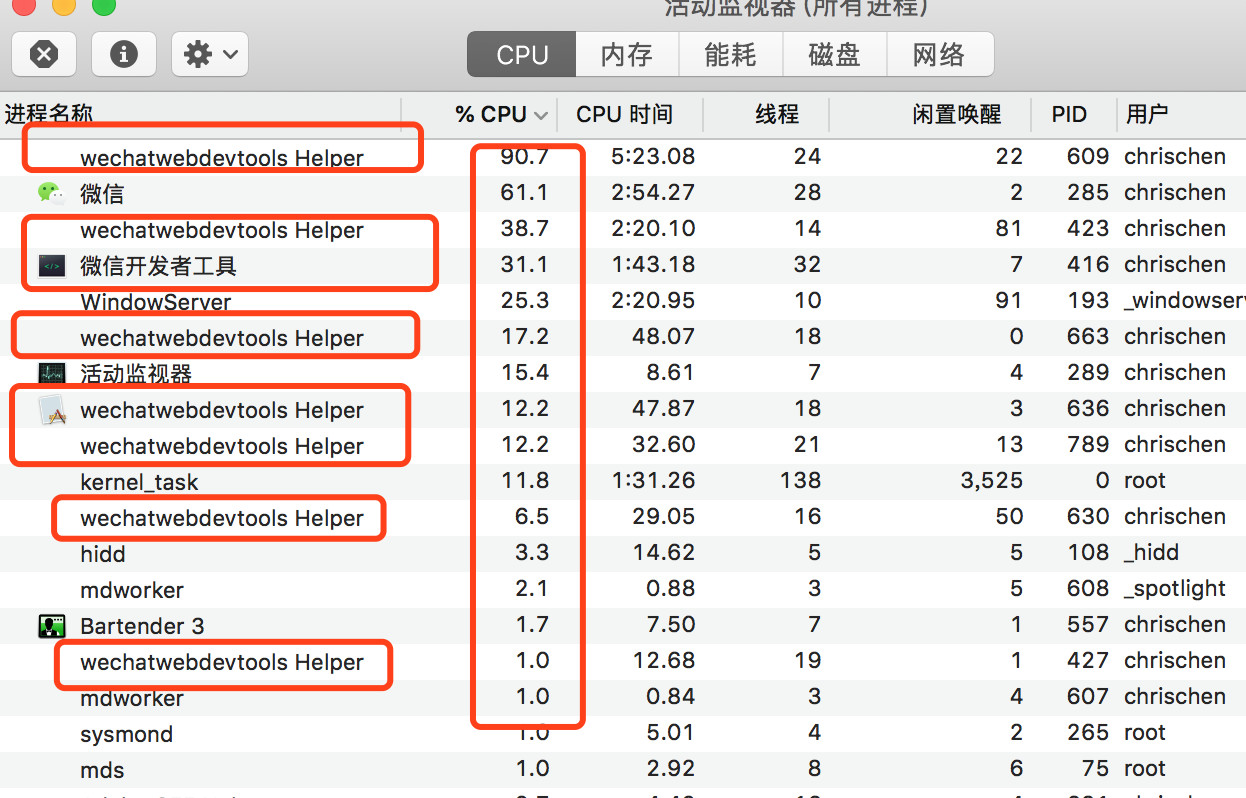
Task: Click the 15.4 CPU percentage value
Action: (x=525, y=372)
